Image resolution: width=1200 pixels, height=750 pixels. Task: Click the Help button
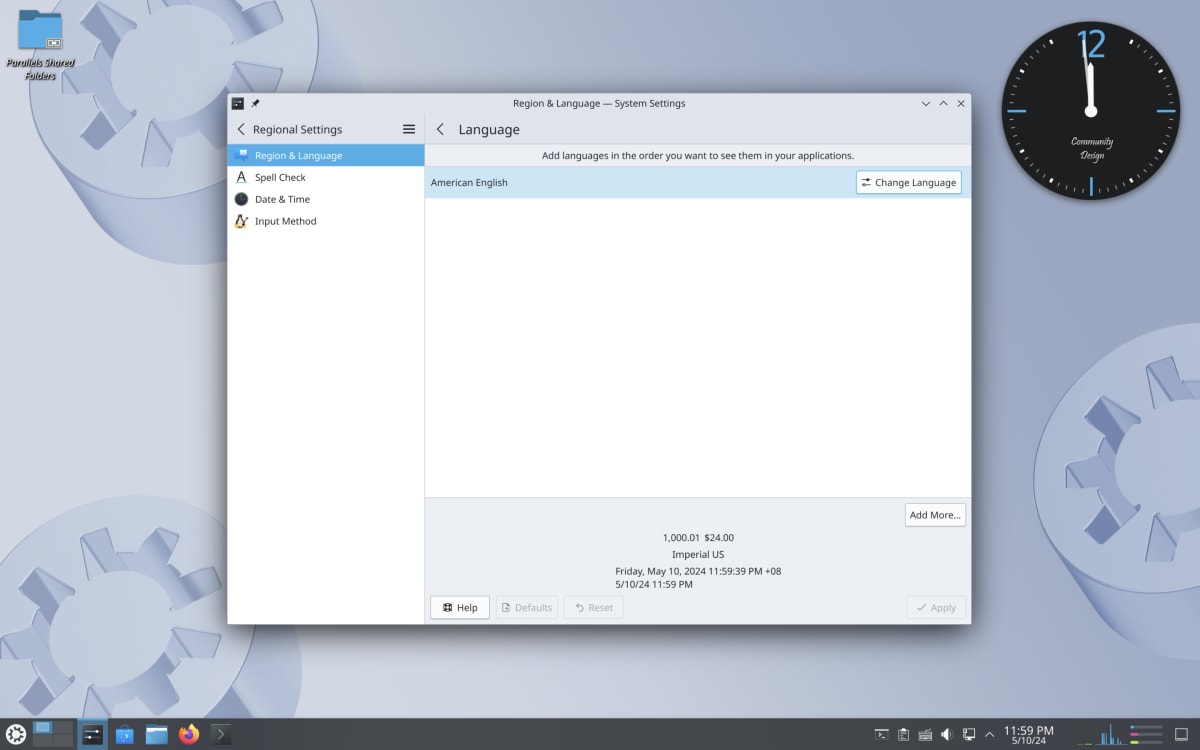coord(460,607)
